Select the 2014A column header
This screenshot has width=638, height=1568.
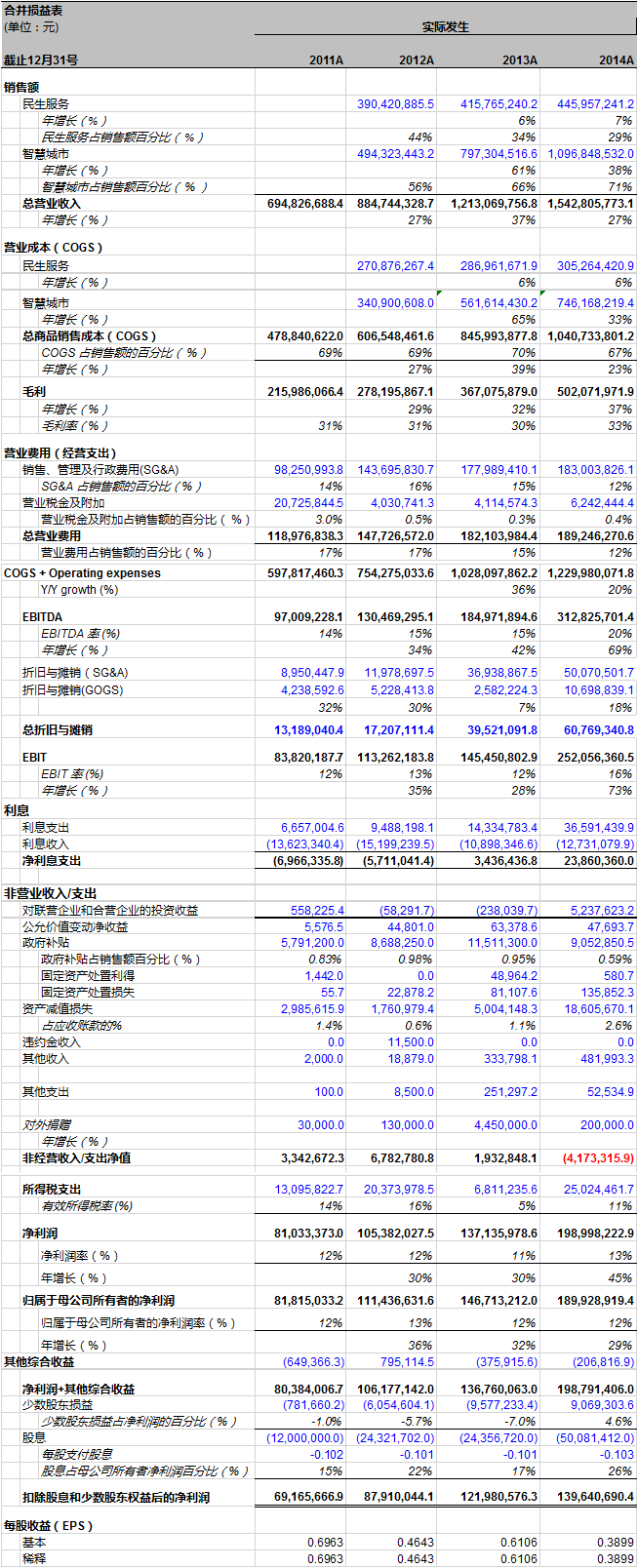coord(616,60)
